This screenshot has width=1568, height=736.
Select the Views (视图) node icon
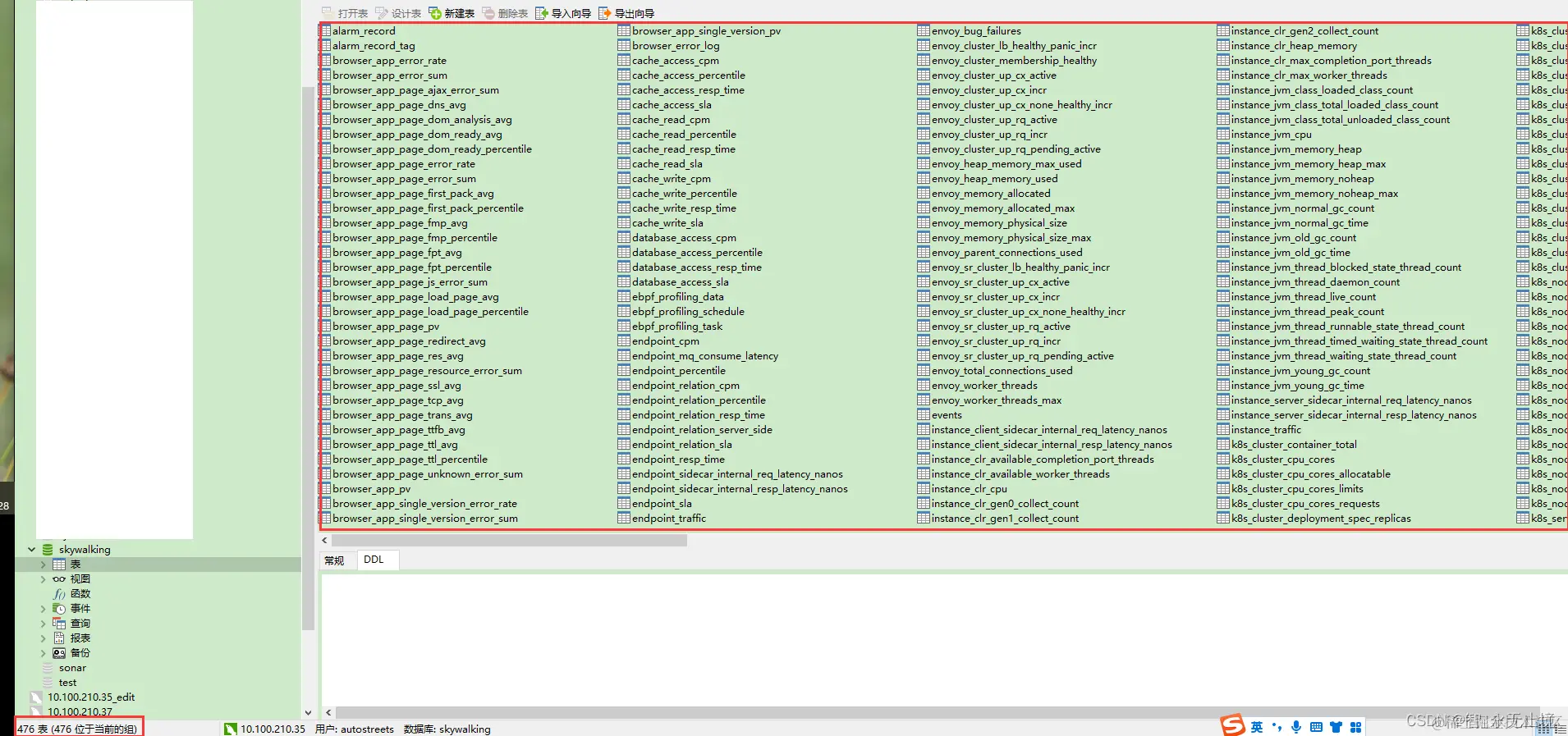tap(59, 579)
